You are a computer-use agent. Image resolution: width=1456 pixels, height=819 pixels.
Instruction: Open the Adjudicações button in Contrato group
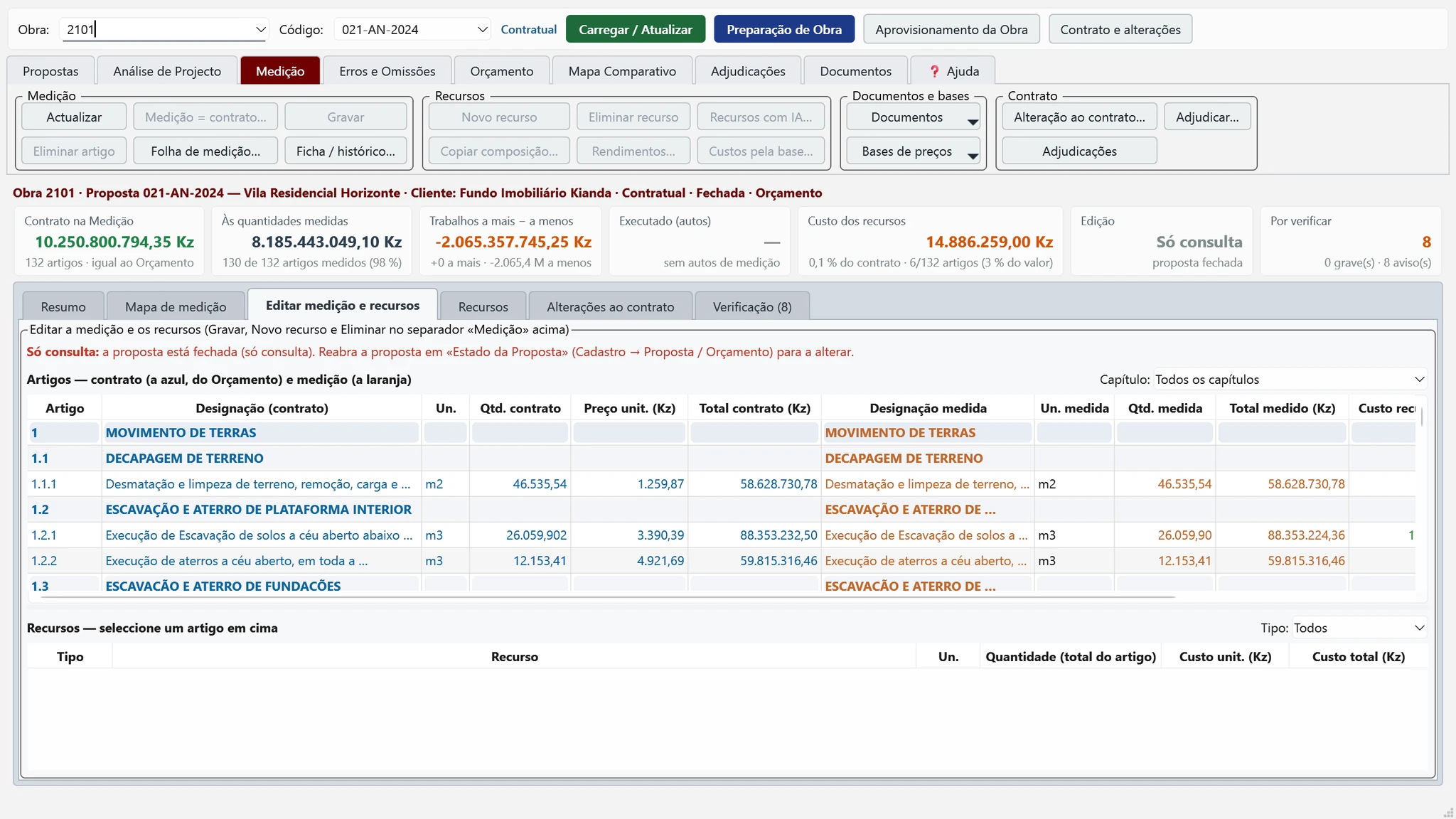tap(1079, 151)
